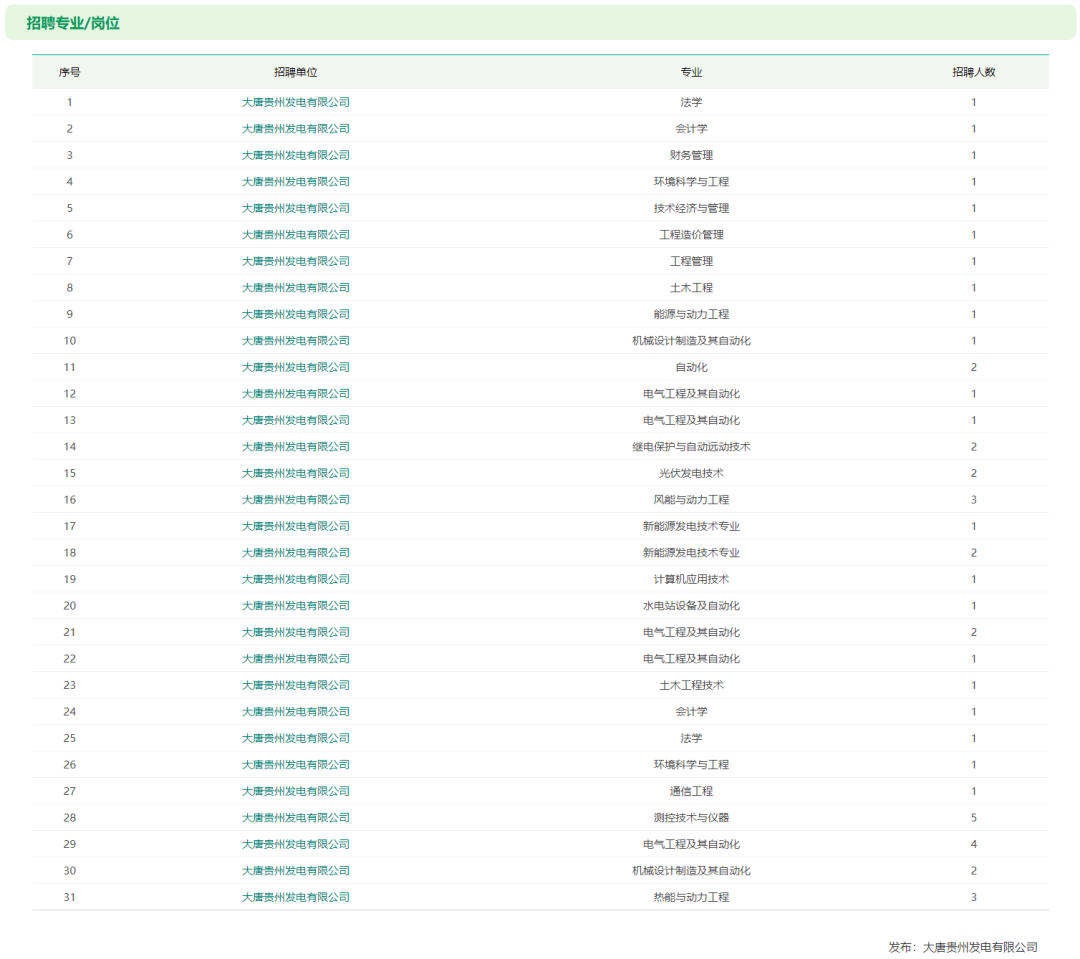
Task: Open company link in row 16
Action: 295,499
